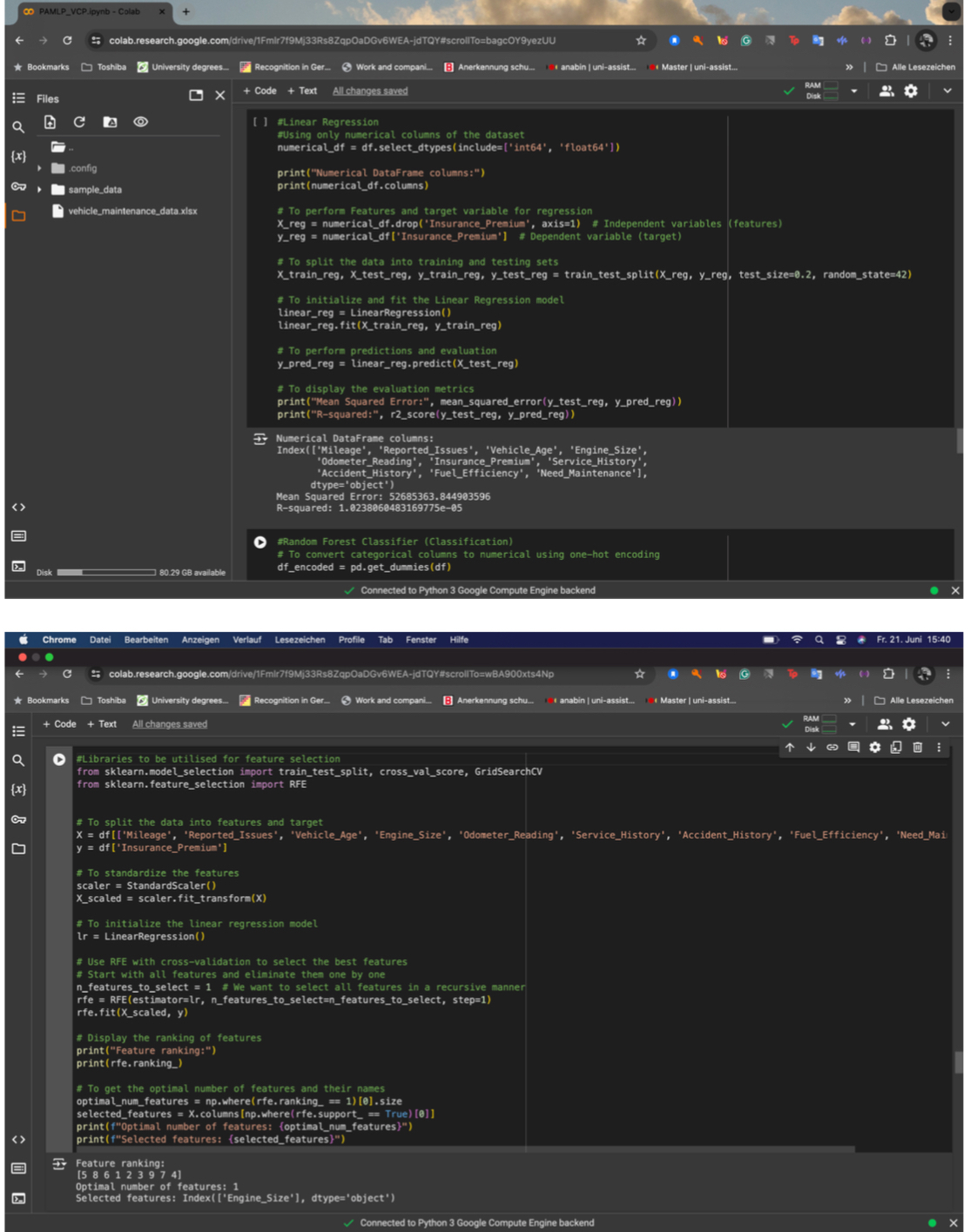This screenshot has width=970, height=1232.
Task: Click Files folder icon in upper window sidebar
Action: (18, 215)
